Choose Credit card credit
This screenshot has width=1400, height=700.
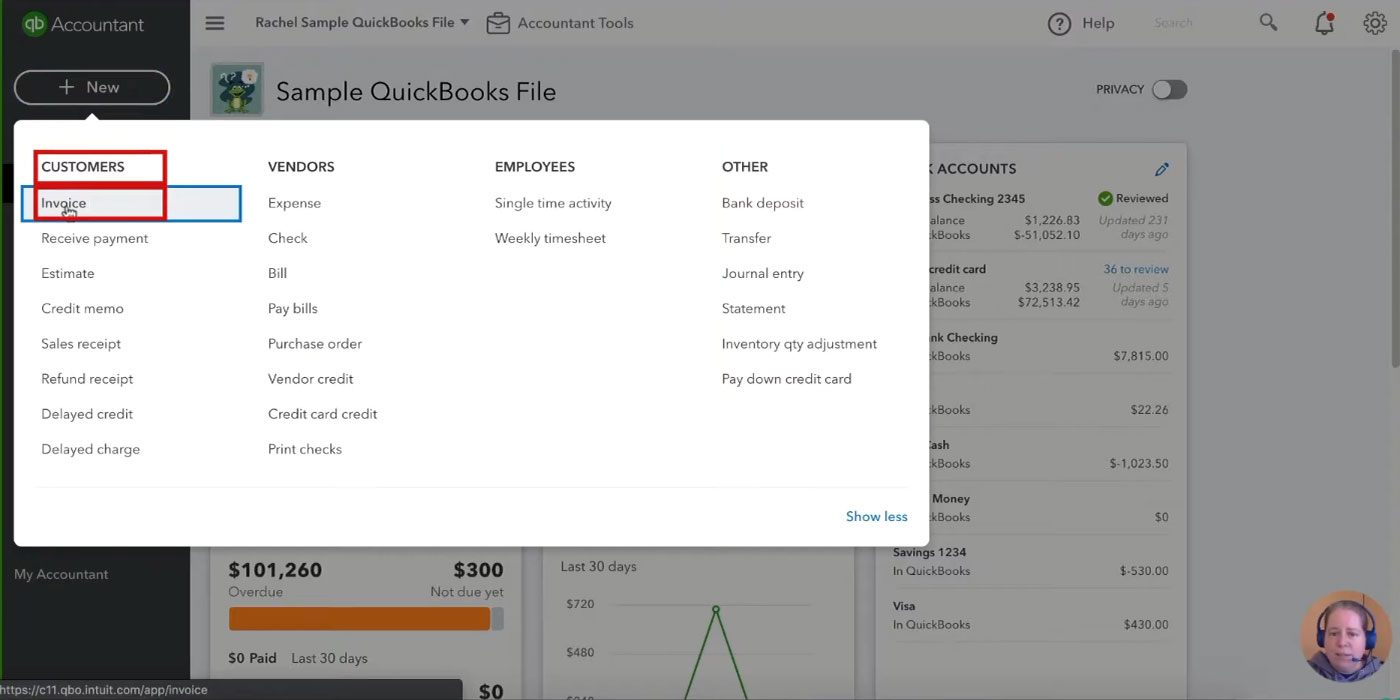coord(323,414)
